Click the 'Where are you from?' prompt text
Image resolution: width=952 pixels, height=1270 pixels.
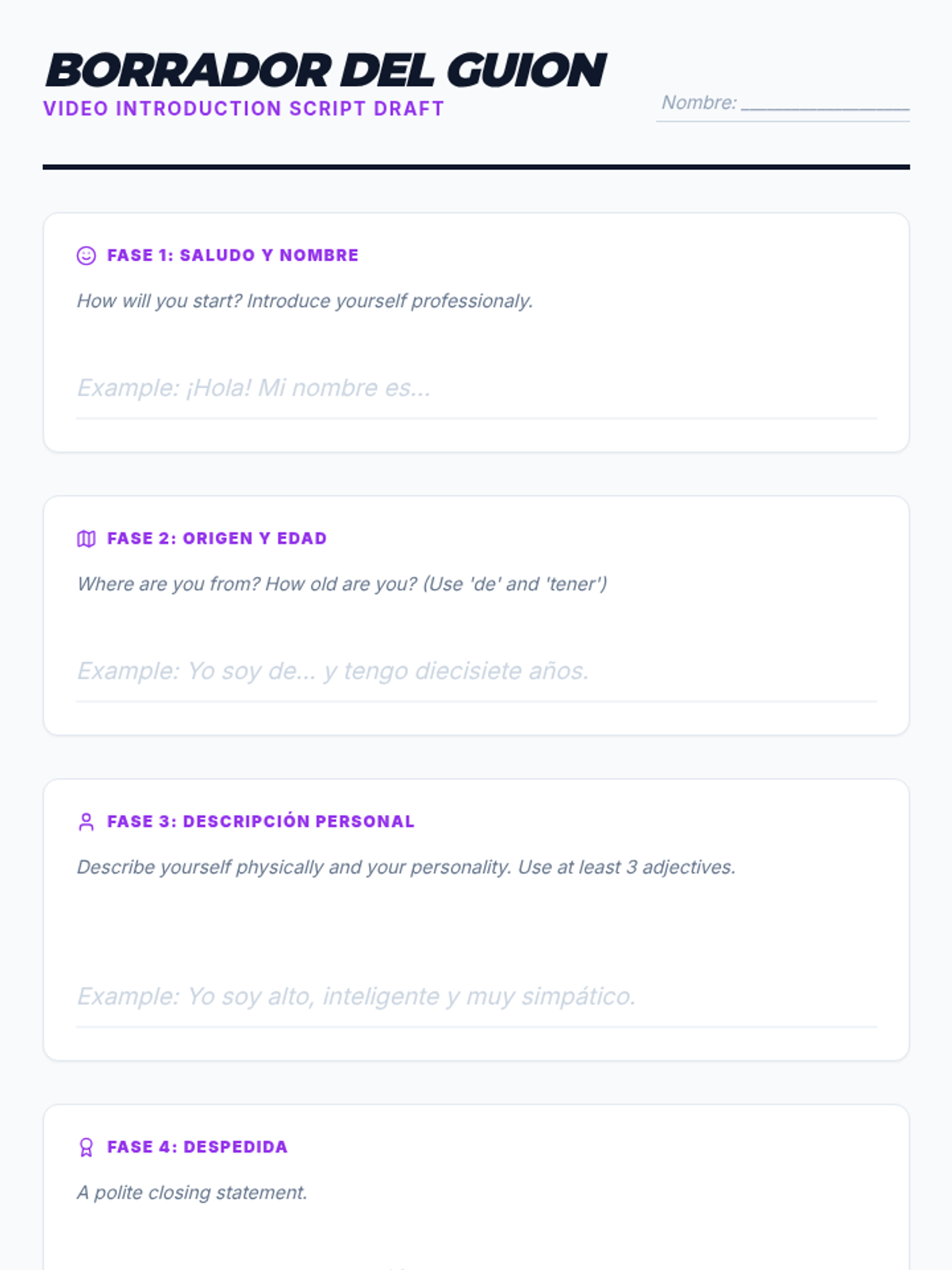coord(342,584)
